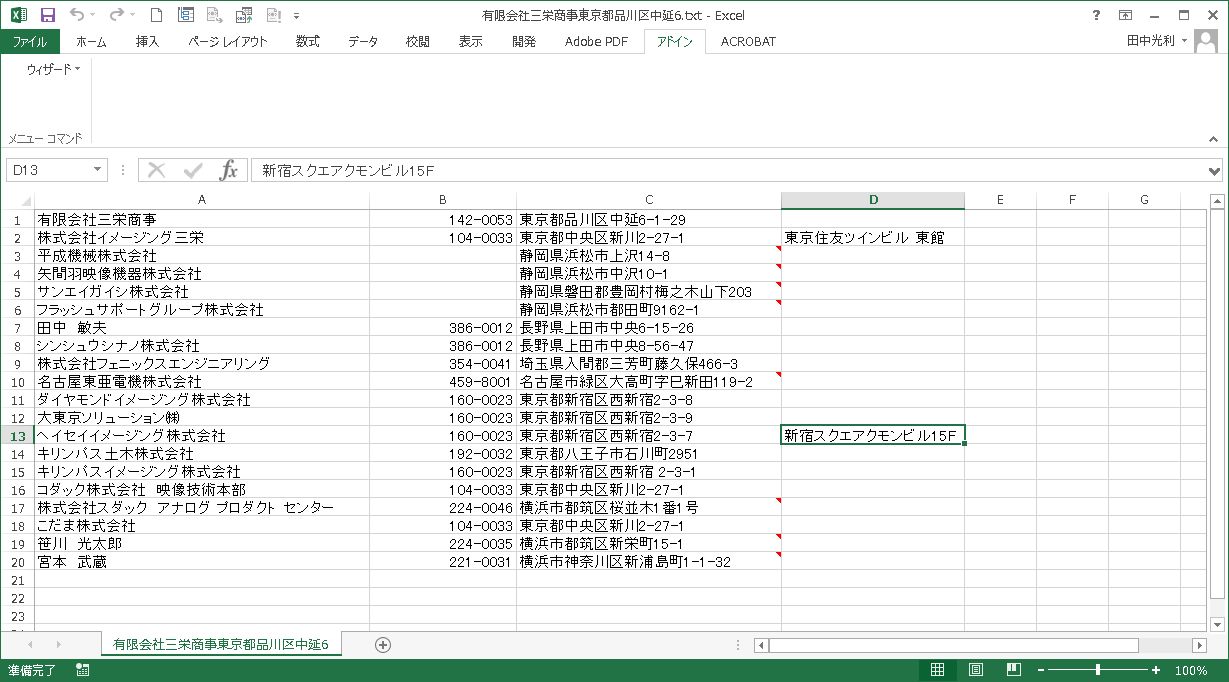Open the Name Box dropdown showing D13
The height and width of the screenshot is (682, 1229).
97,170
